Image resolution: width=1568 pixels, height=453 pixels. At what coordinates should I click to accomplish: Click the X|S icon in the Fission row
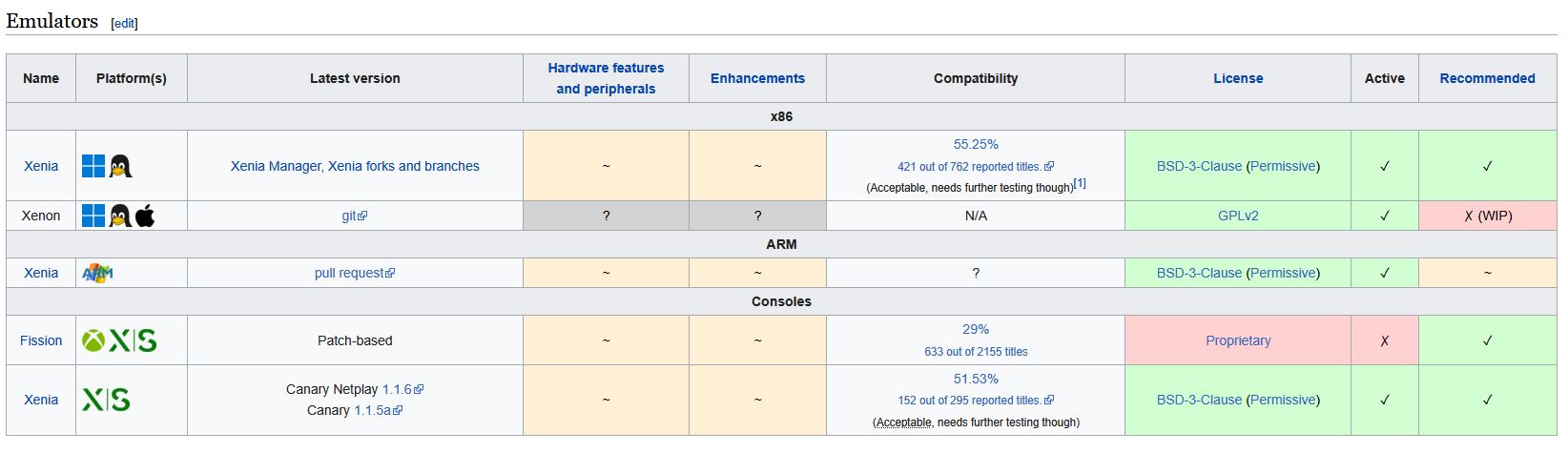tap(133, 340)
